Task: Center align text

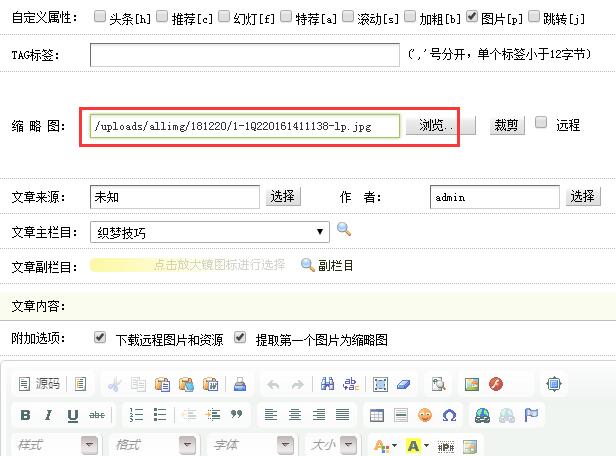Action: (295, 415)
